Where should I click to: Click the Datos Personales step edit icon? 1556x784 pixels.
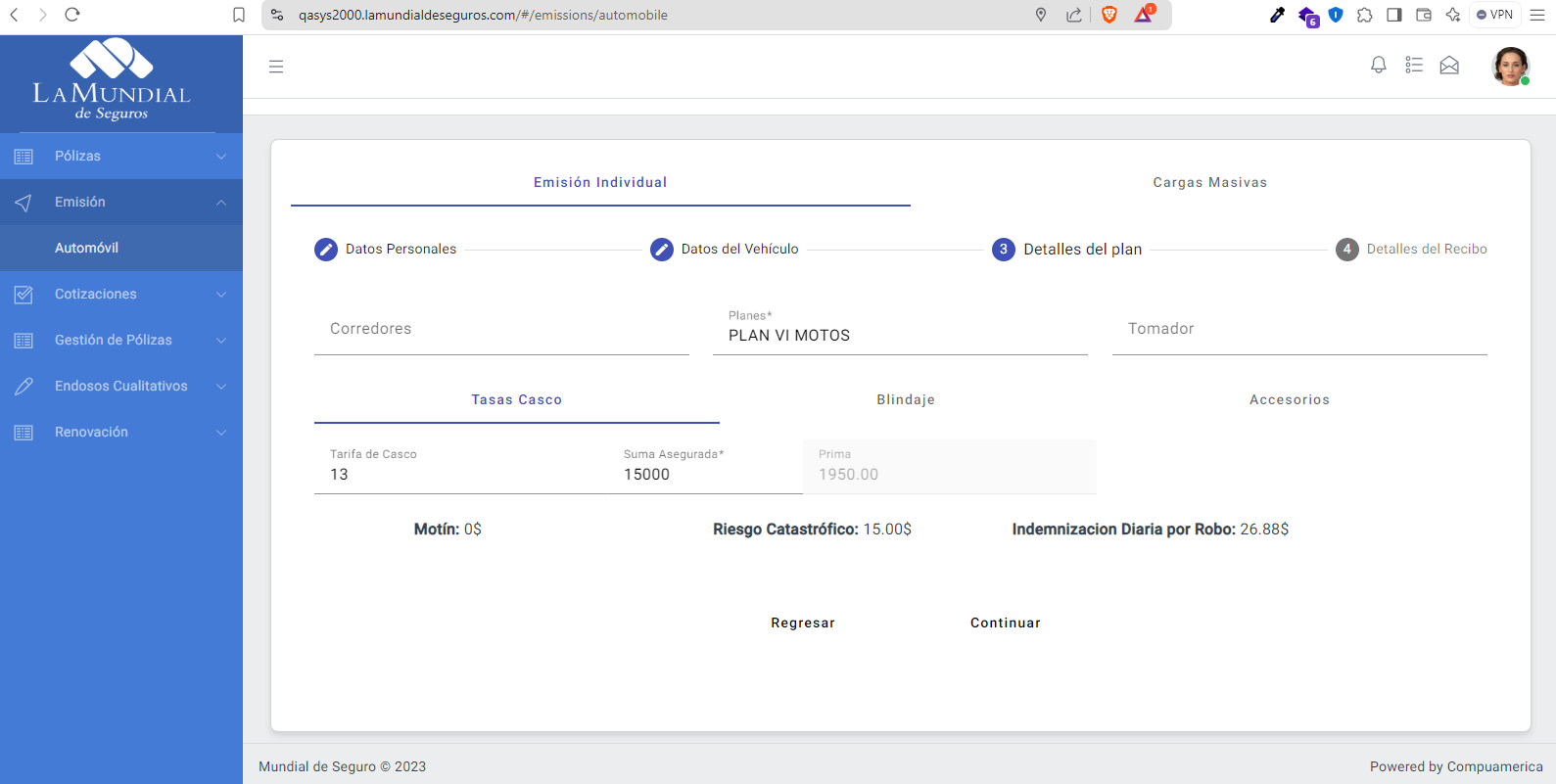(x=326, y=250)
